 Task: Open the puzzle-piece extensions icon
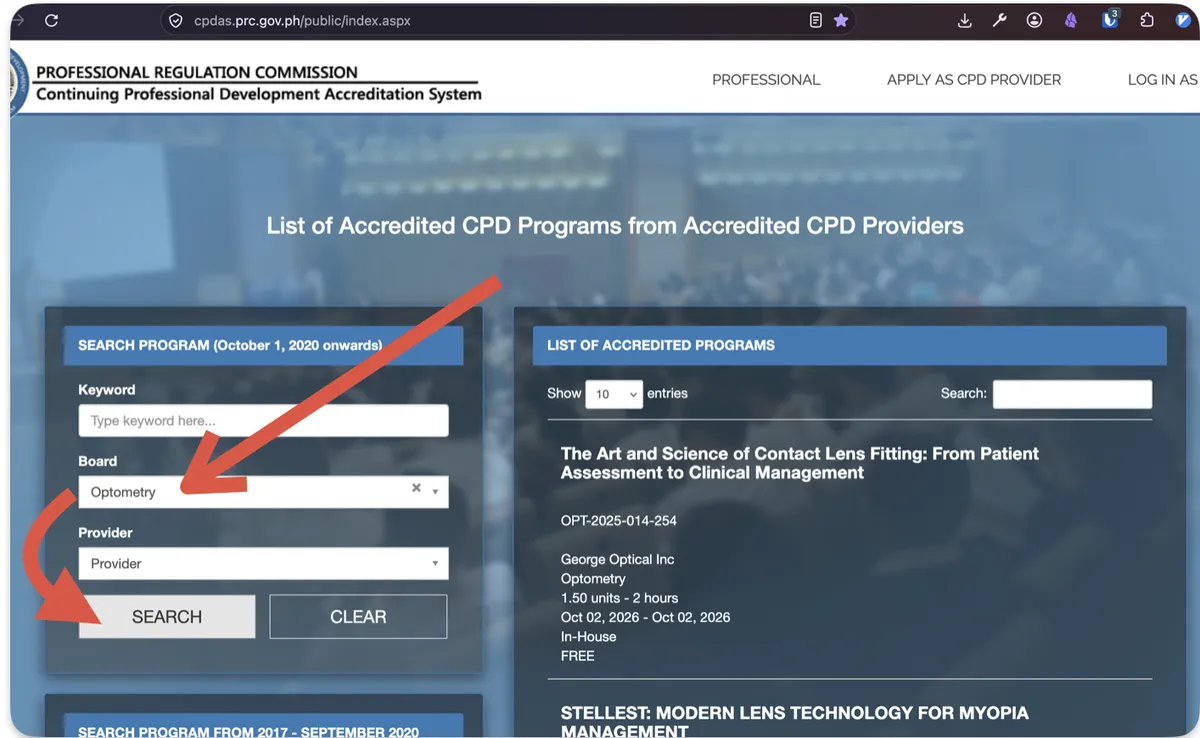tap(1147, 20)
